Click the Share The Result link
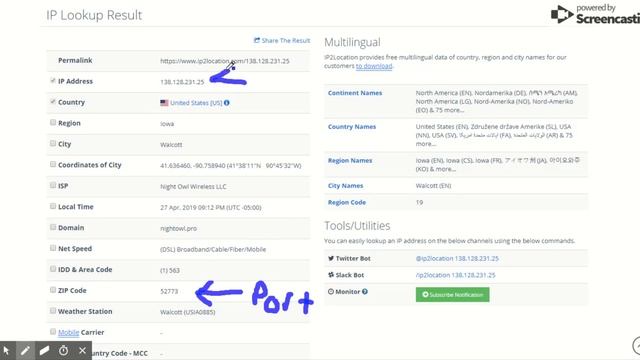 click(x=282, y=40)
